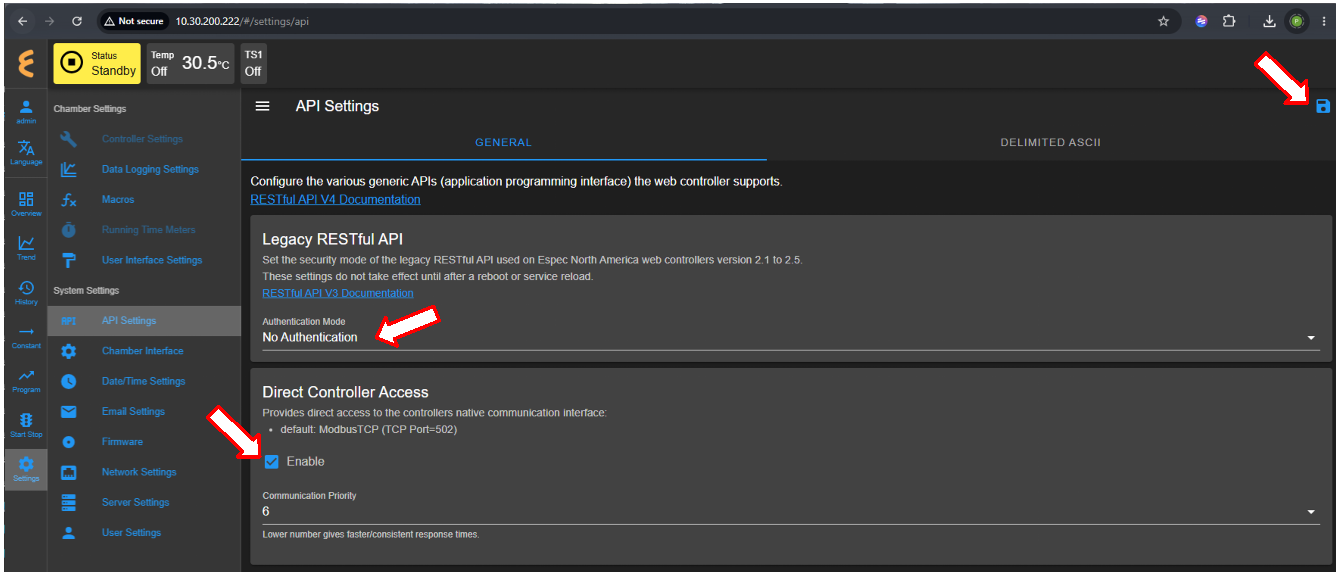This screenshot has height=573, width=1338.
Task: Click the Direct Controller Access heading
Action: click(345, 392)
